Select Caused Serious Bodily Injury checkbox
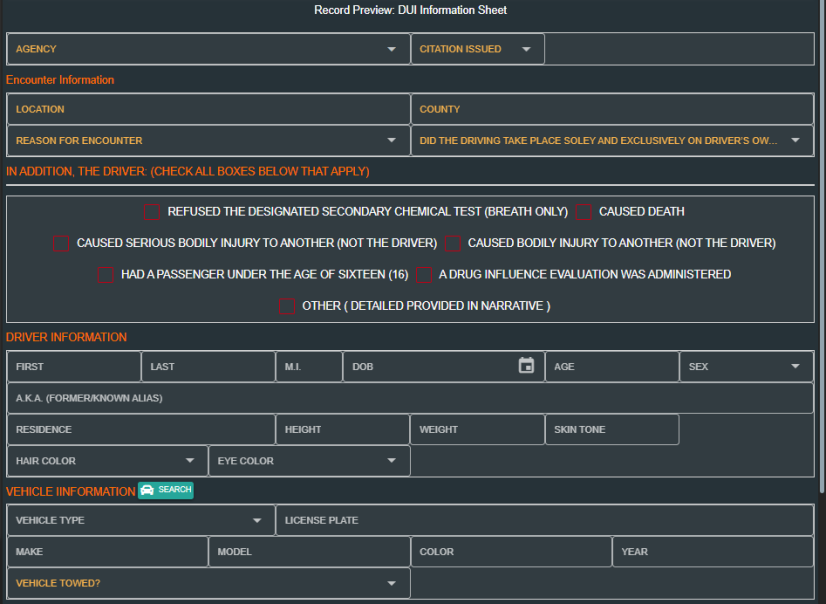 (61, 243)
